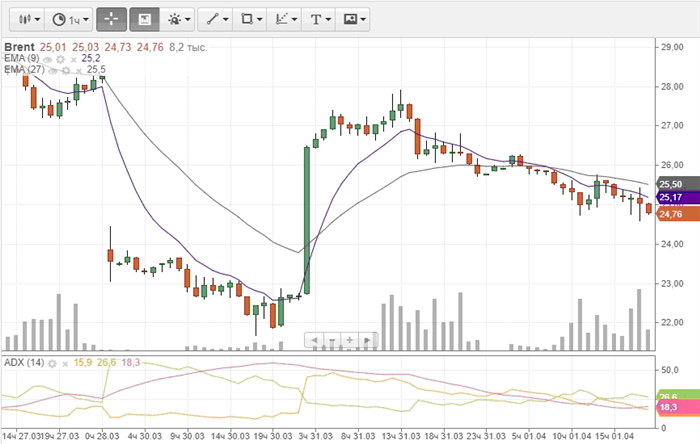
Task: Click the 18,3 pink ADX value marker
Action: click(x=676, y=407)
